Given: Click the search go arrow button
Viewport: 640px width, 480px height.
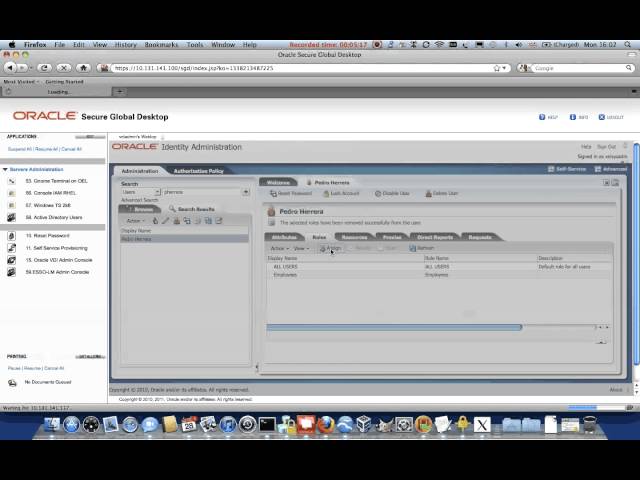Looking at the screenshot, I should (246, 192).
